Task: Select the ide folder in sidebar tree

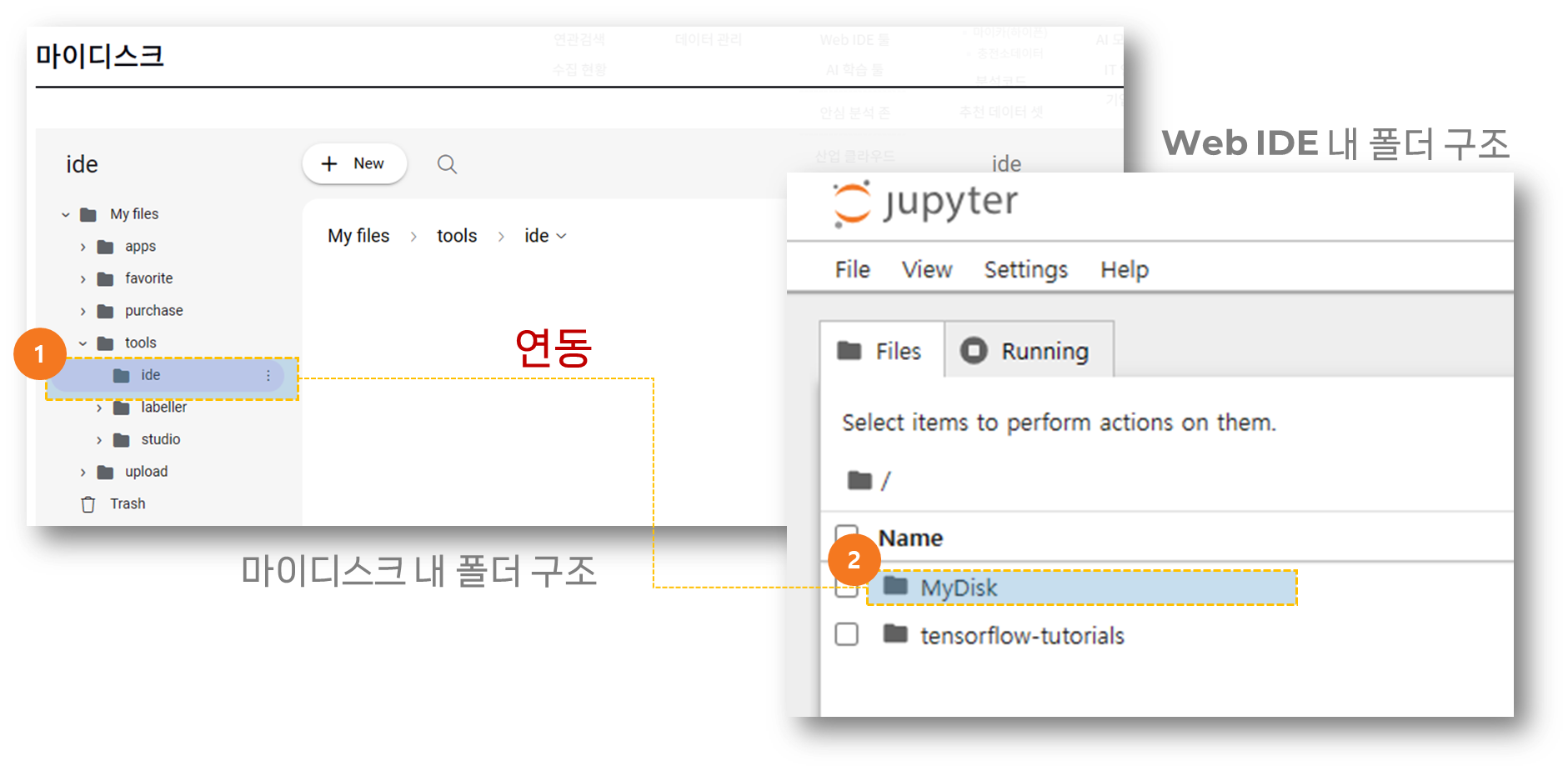Action: (x=151, y=376)
